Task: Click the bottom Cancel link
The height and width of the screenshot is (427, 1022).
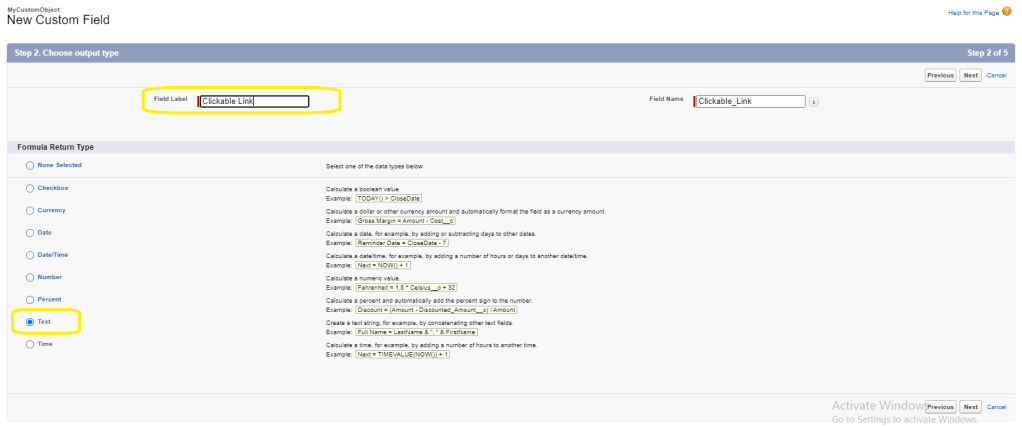Action: click(x=996, y=407)
